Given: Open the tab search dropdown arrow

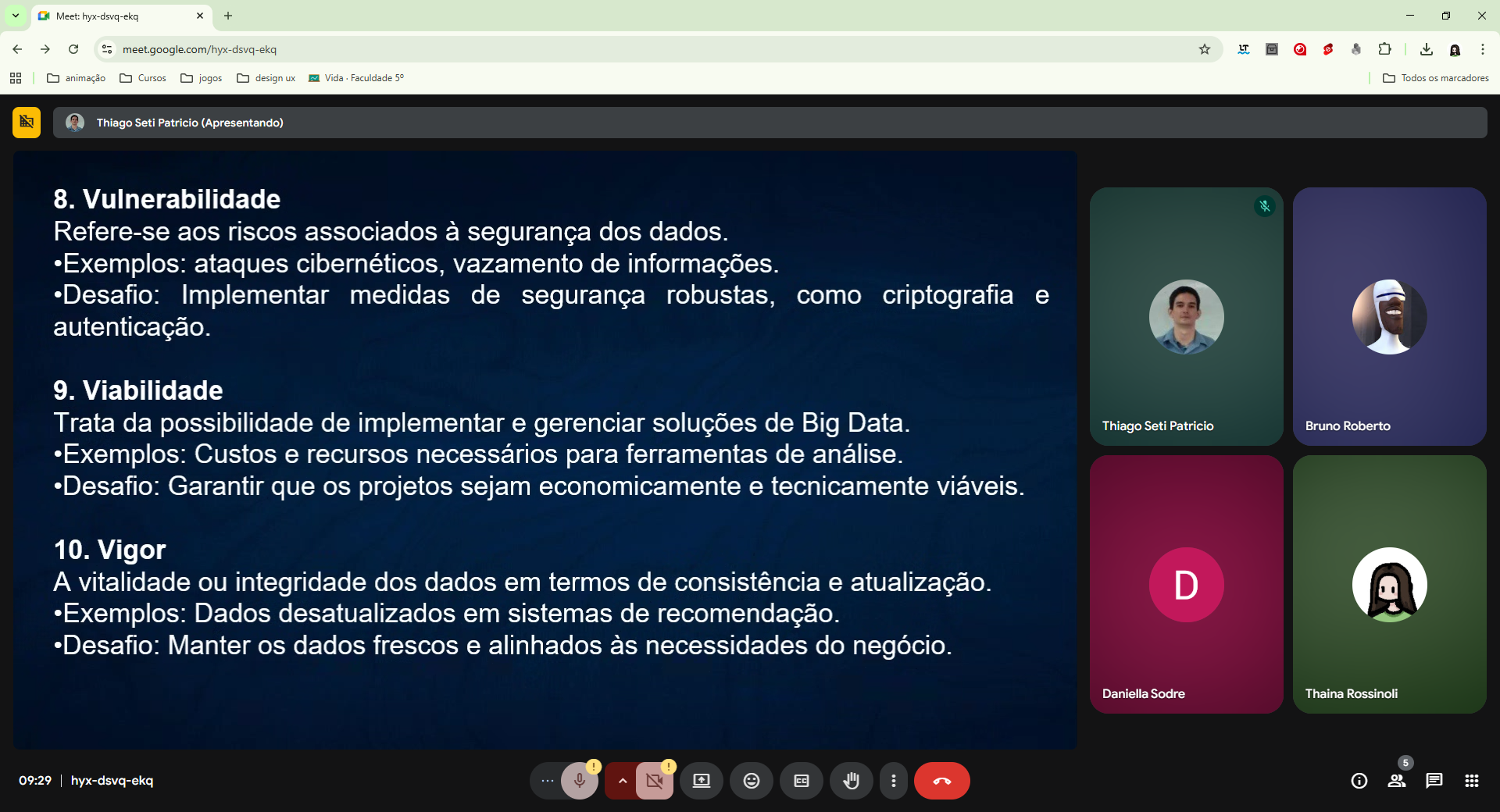Looking at the screenshot, I should pos(16,16).
